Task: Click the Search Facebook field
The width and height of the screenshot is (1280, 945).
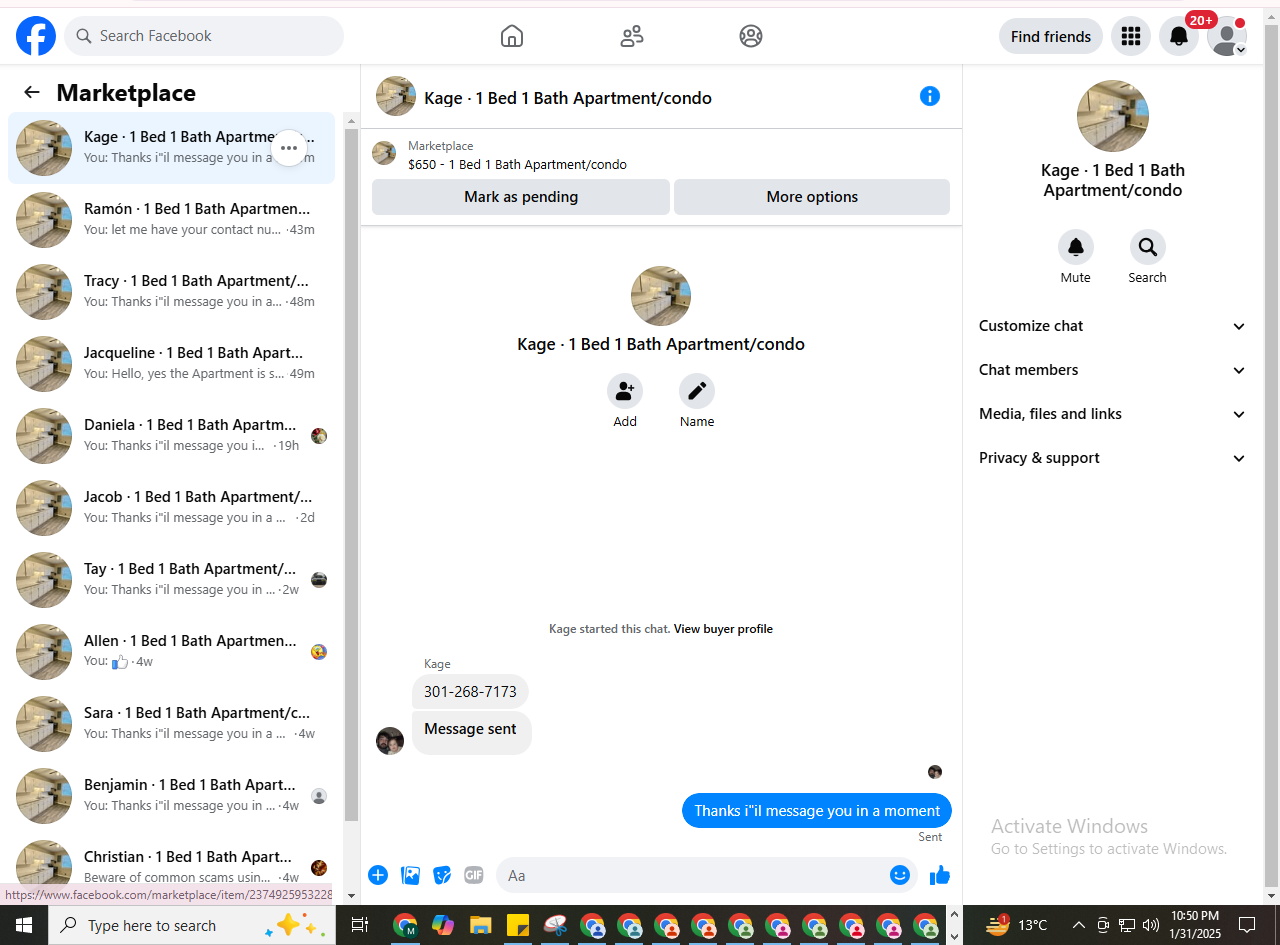Action: 204,36
